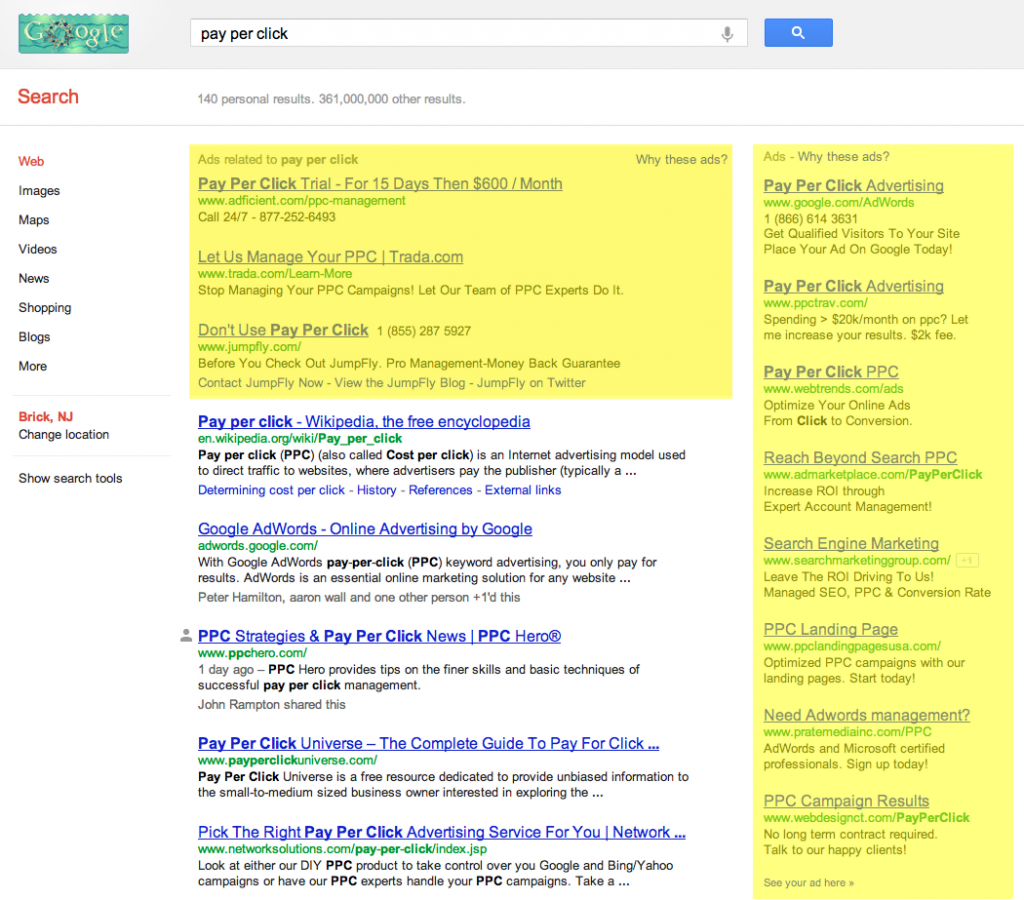Click the Wikipedia 'History' sitelink
This screenshot has height=900, width=1024.
coord(377,490)
